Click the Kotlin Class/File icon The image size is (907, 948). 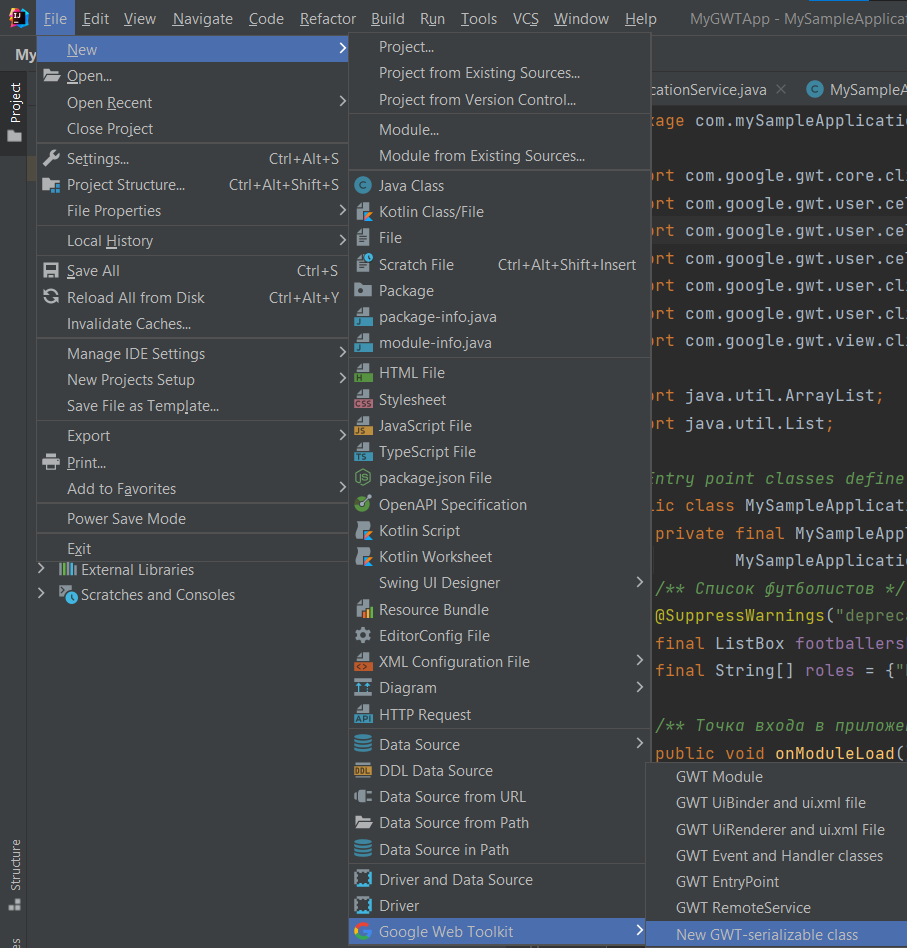click(363, 212)
